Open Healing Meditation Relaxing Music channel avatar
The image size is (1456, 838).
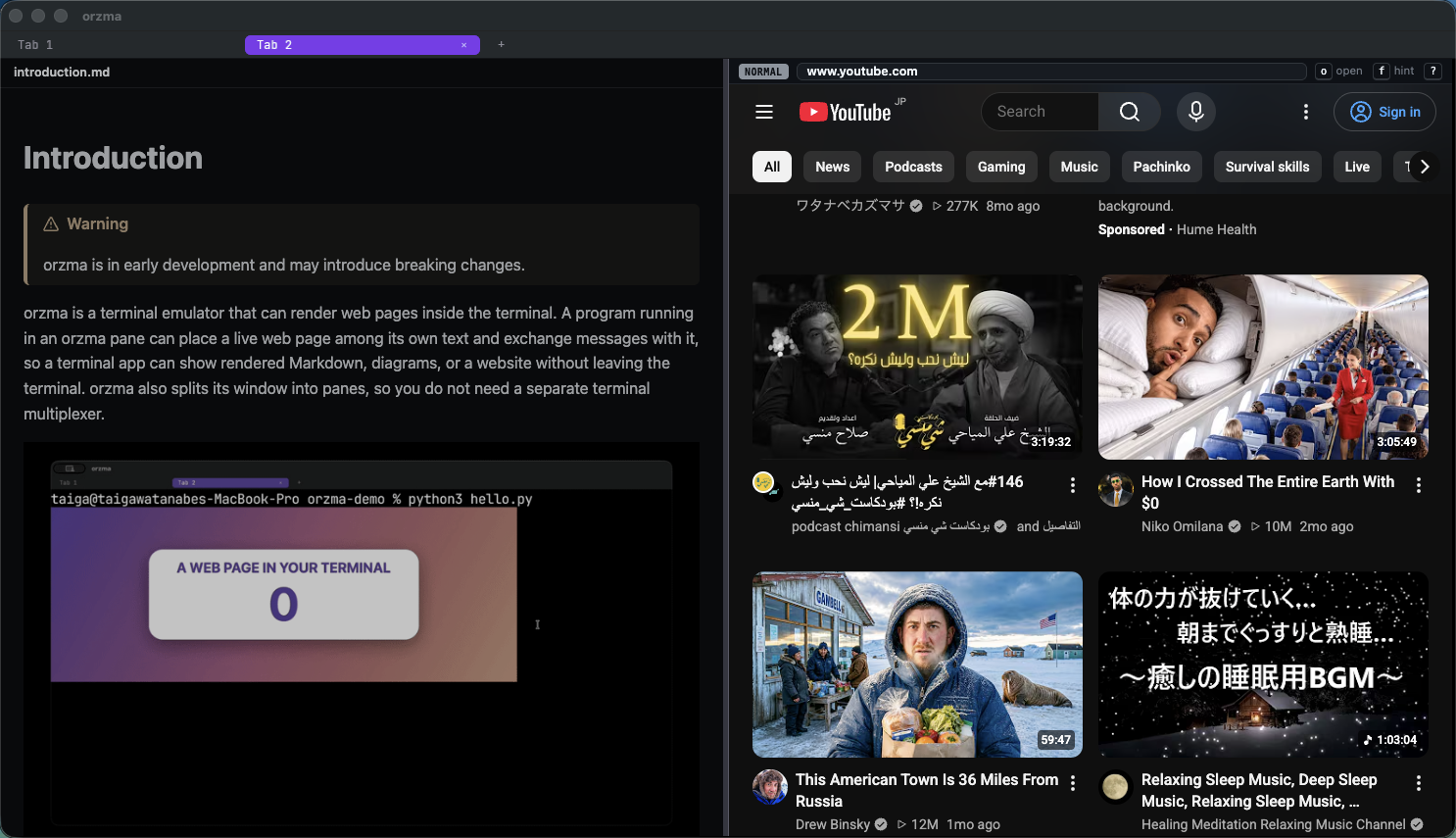click(1116, 787)
